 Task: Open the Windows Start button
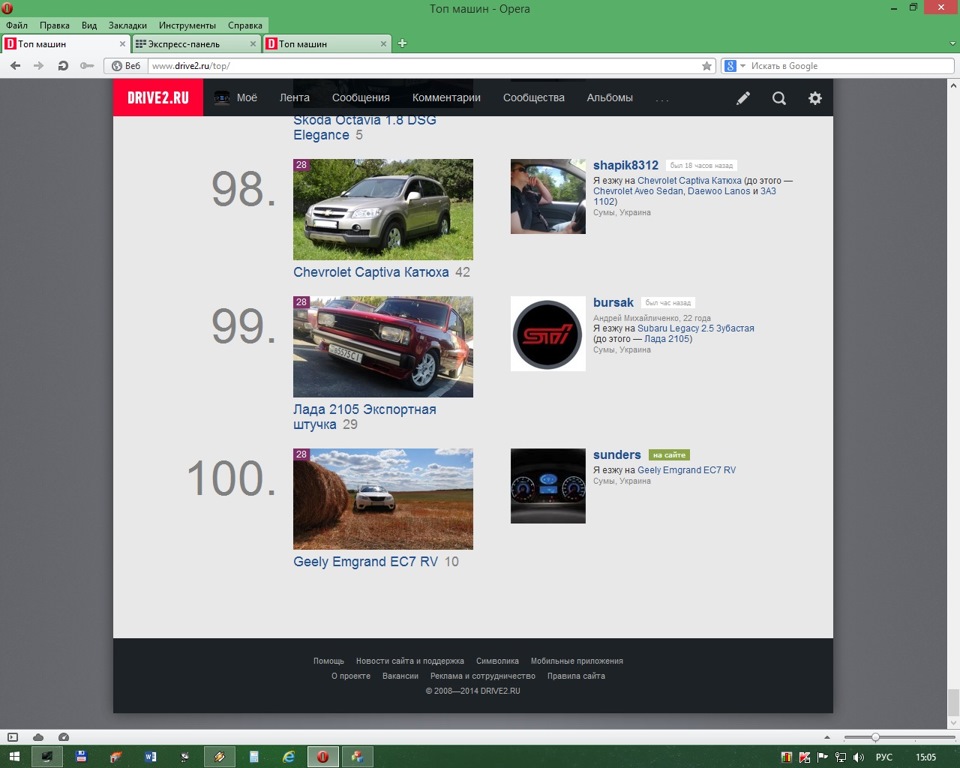coord(15,756)
